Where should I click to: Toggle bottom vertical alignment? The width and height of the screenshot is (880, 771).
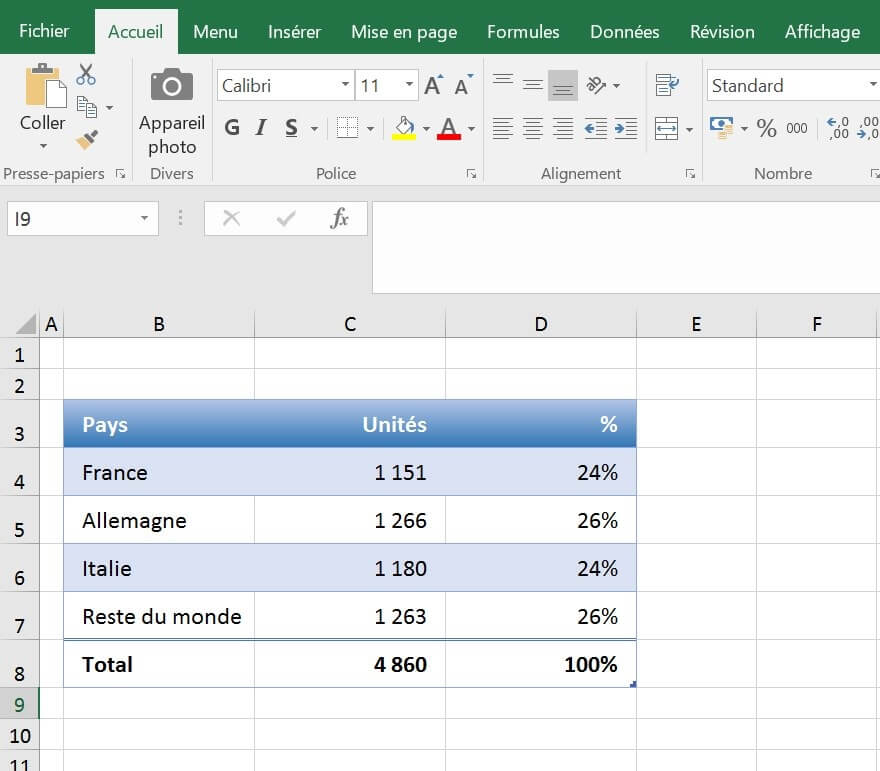click(563, 85)
